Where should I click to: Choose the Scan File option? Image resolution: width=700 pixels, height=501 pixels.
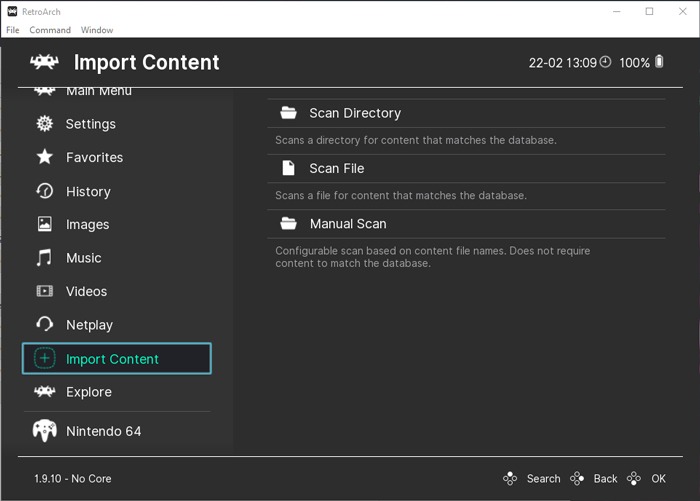click(466, 168)
